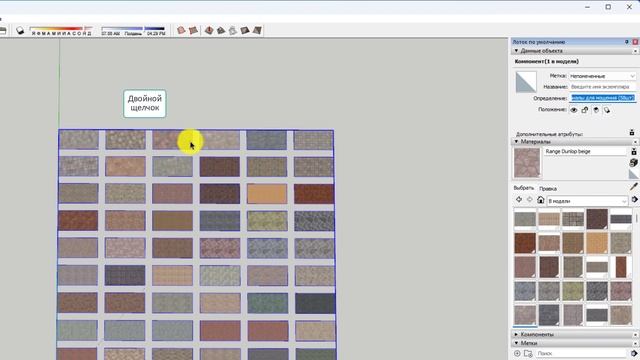Toggle receive shadows for component
640x360 pixels.
596,110
